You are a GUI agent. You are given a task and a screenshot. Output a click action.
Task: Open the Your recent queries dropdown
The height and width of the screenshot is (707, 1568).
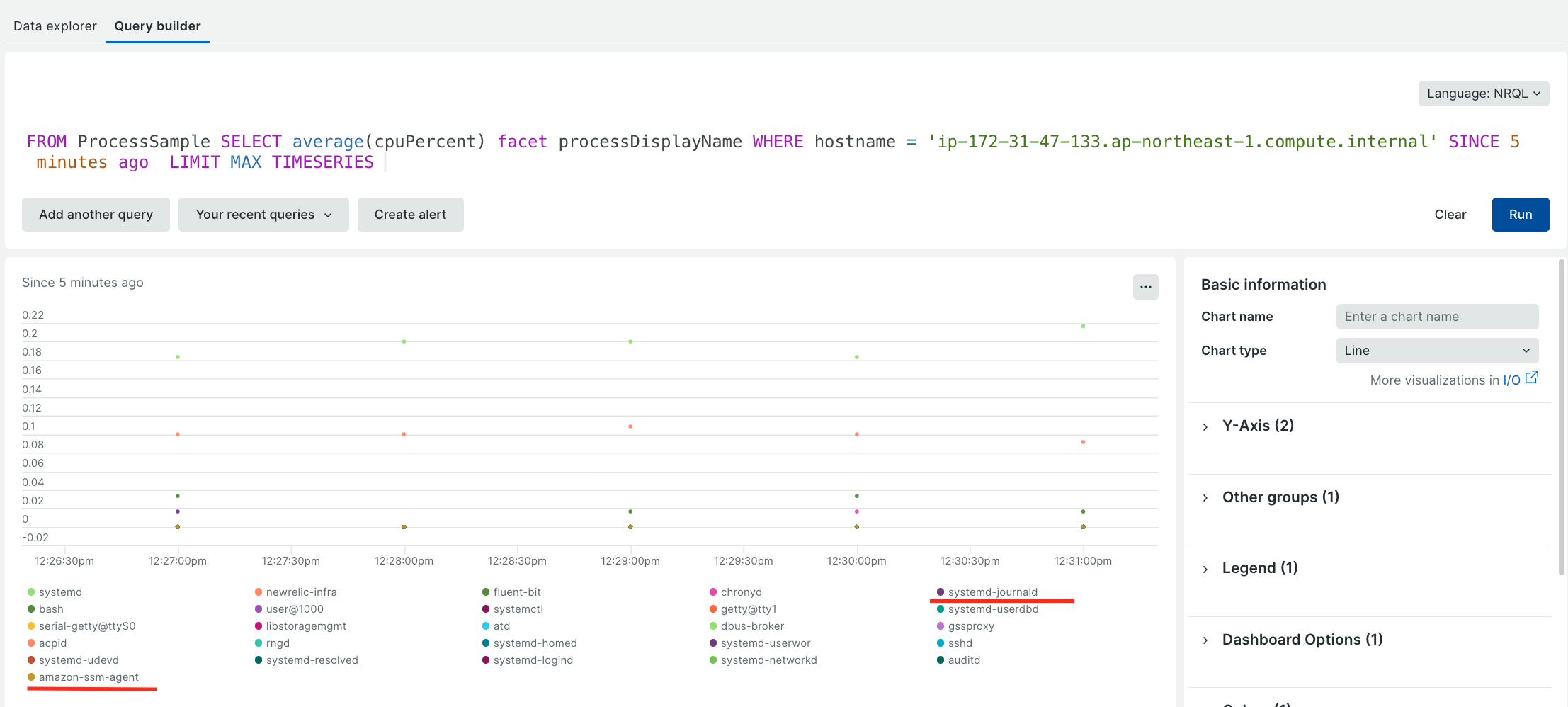click(263, 215)
